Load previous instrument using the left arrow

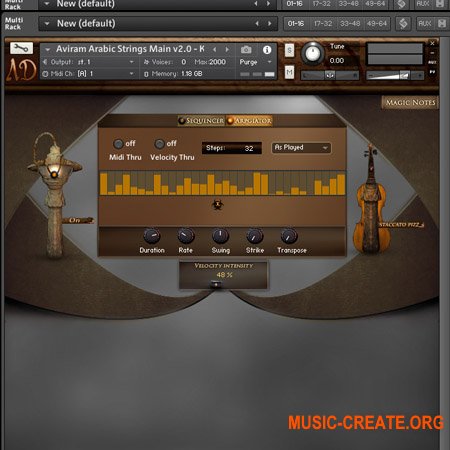(x=215, y=49)
